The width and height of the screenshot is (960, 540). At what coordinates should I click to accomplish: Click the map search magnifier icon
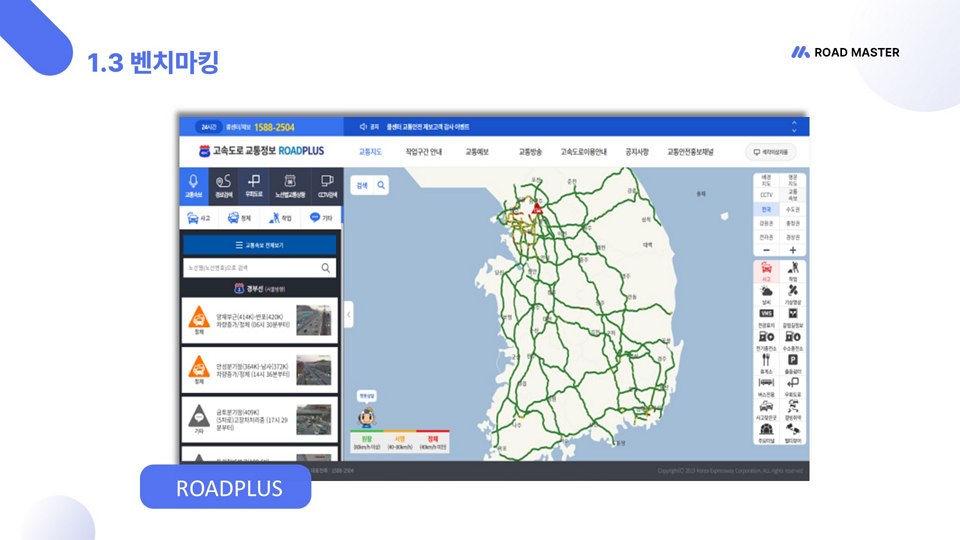click(x=381, y=185)
